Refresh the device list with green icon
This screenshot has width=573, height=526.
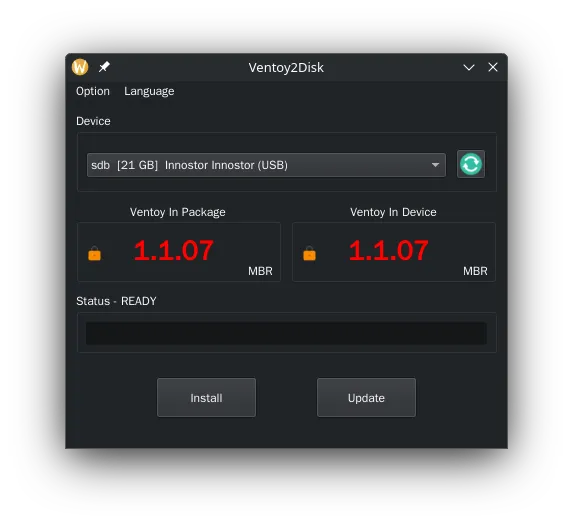click(x=471, y=164)
